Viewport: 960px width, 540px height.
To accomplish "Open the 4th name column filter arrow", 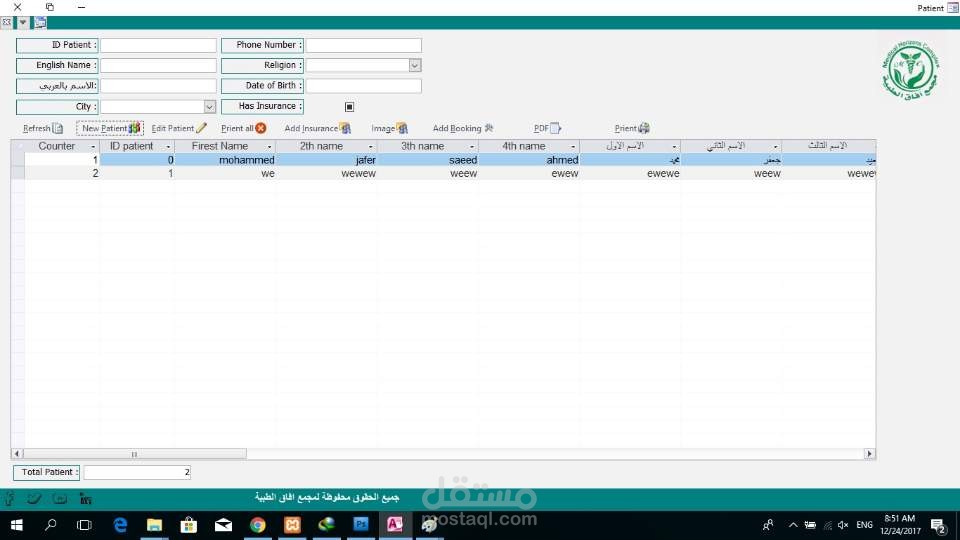I will tap(572, 147).
